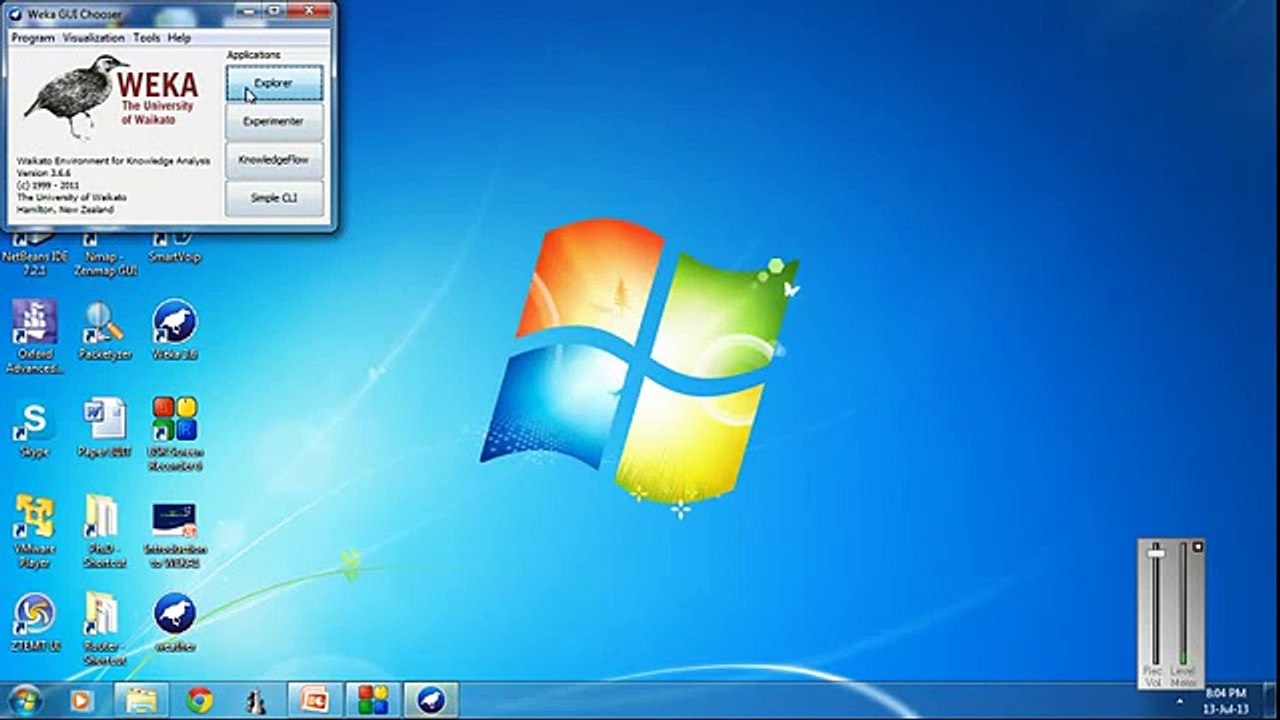Open the taskbar clock and date

click(1226, 700)
